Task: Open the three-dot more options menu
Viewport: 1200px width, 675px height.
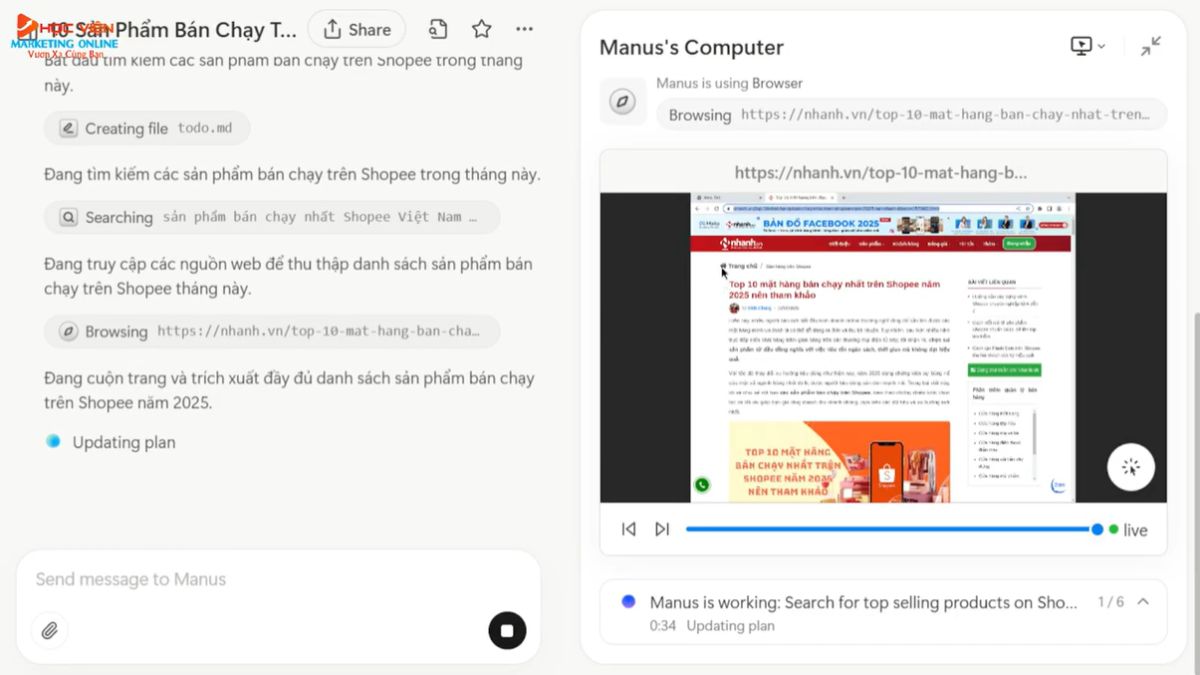Action: pos(524,29)
